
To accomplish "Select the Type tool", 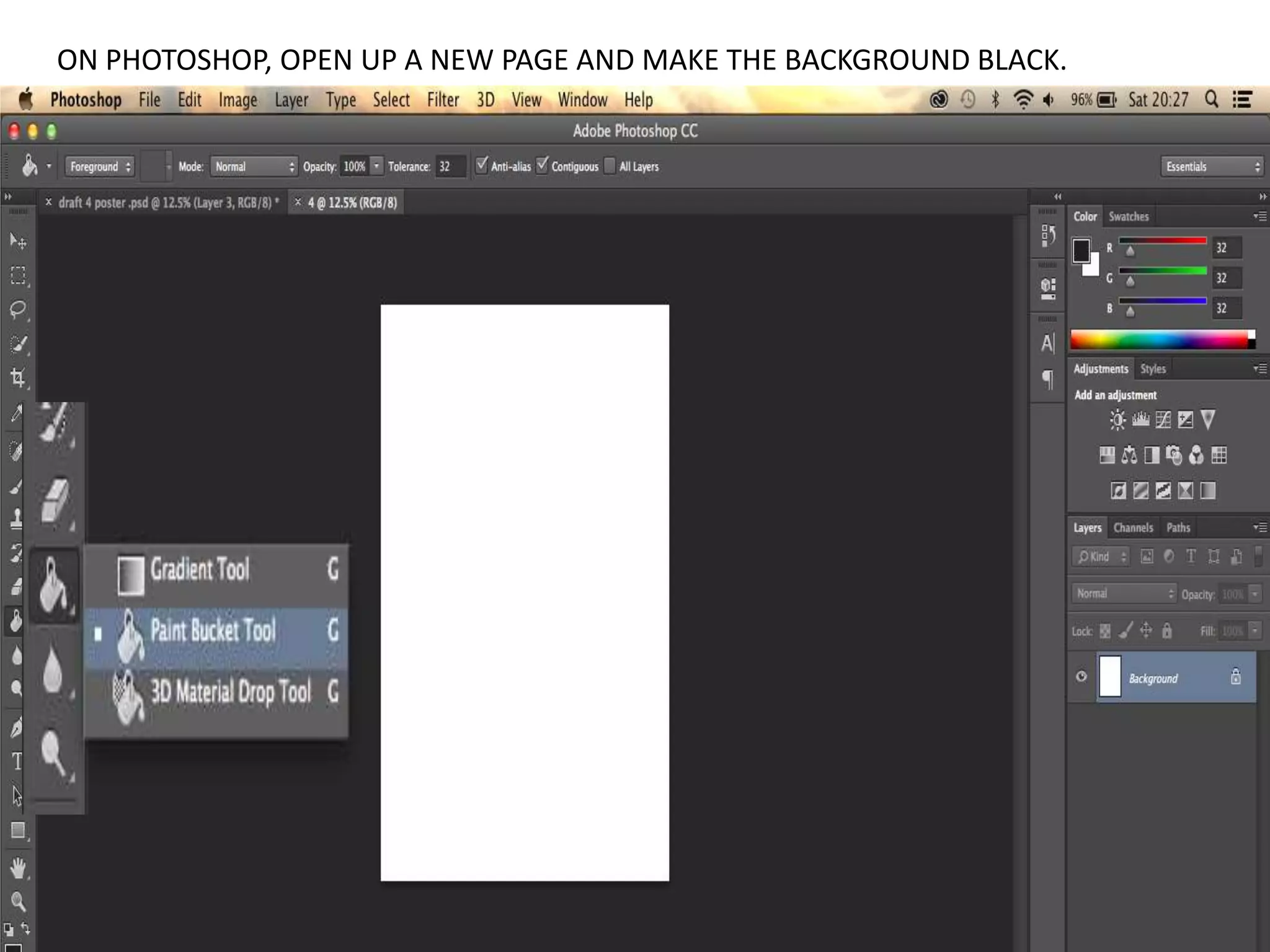I will click(17, 761).
